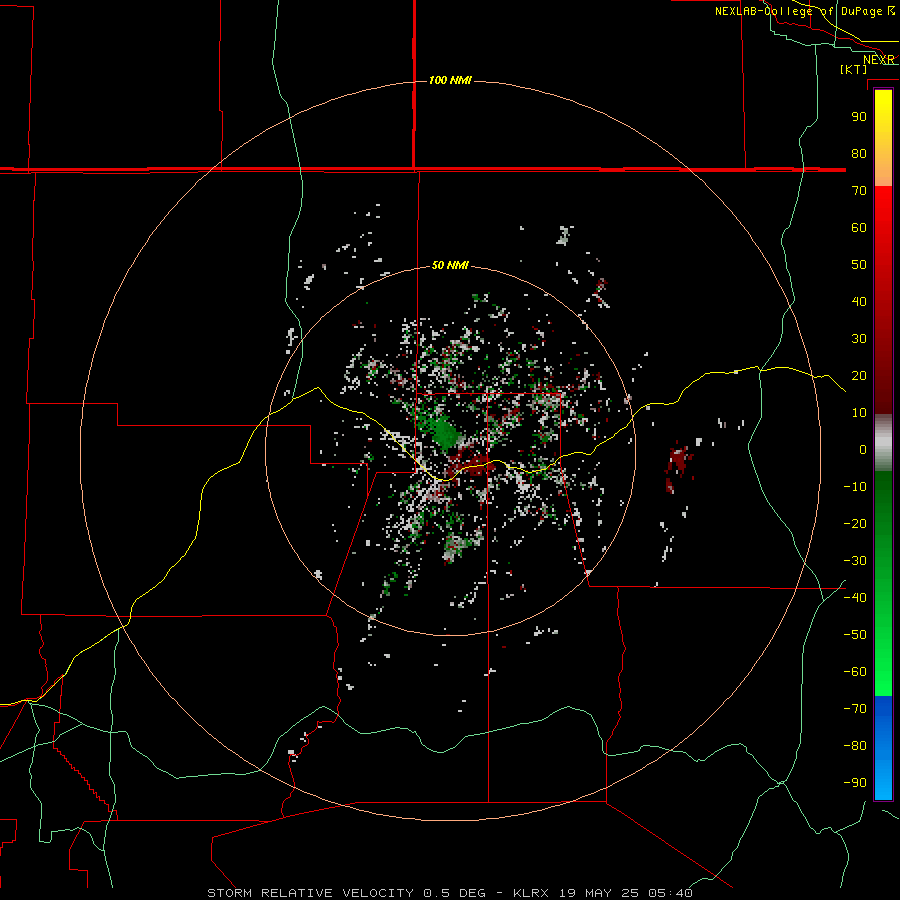Viewport: 900px width, 900px height.
Task: Click the KLRX radar site identifier
Action: [531, 893]
